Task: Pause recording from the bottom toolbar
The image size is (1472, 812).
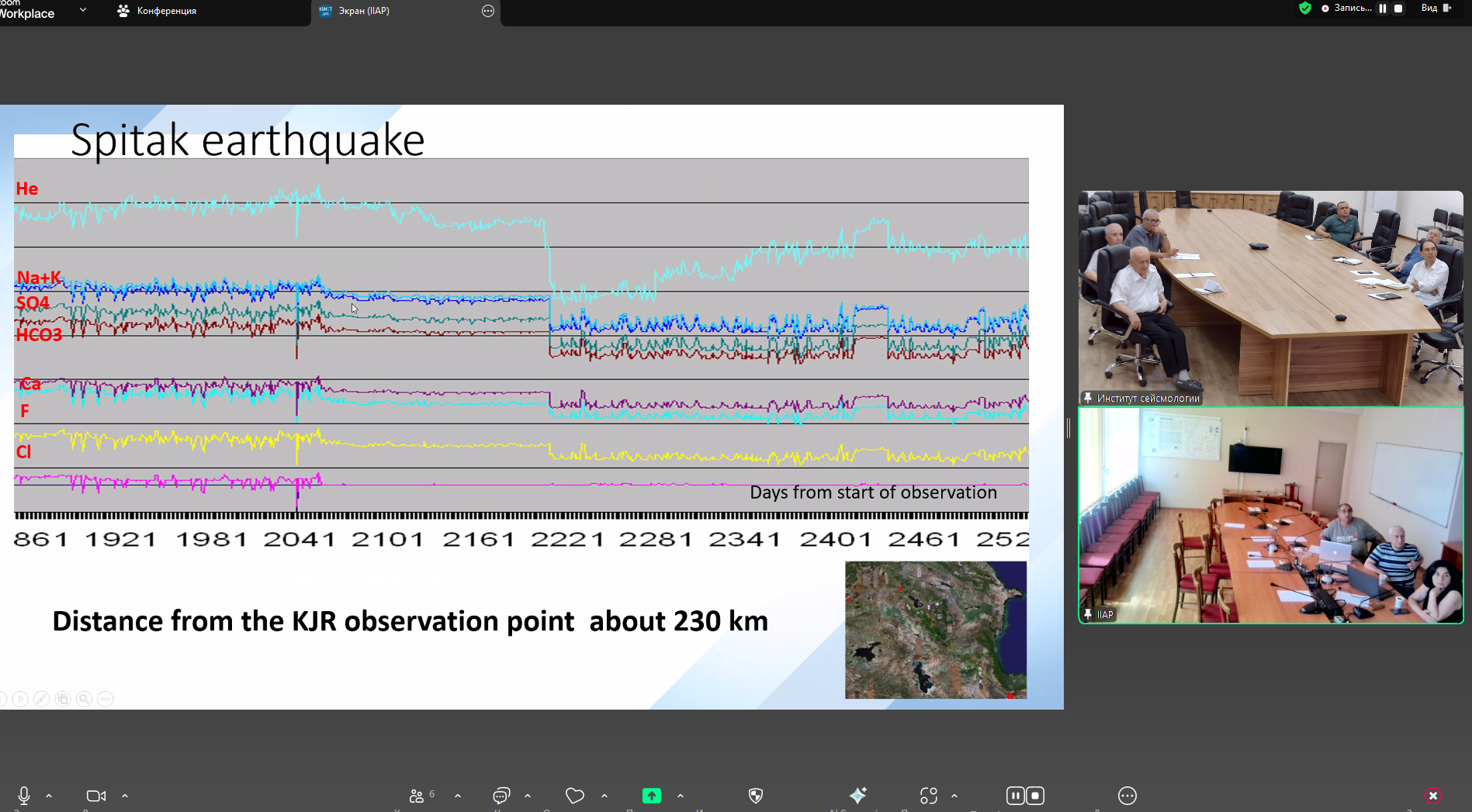Action: click(1015, 796)
